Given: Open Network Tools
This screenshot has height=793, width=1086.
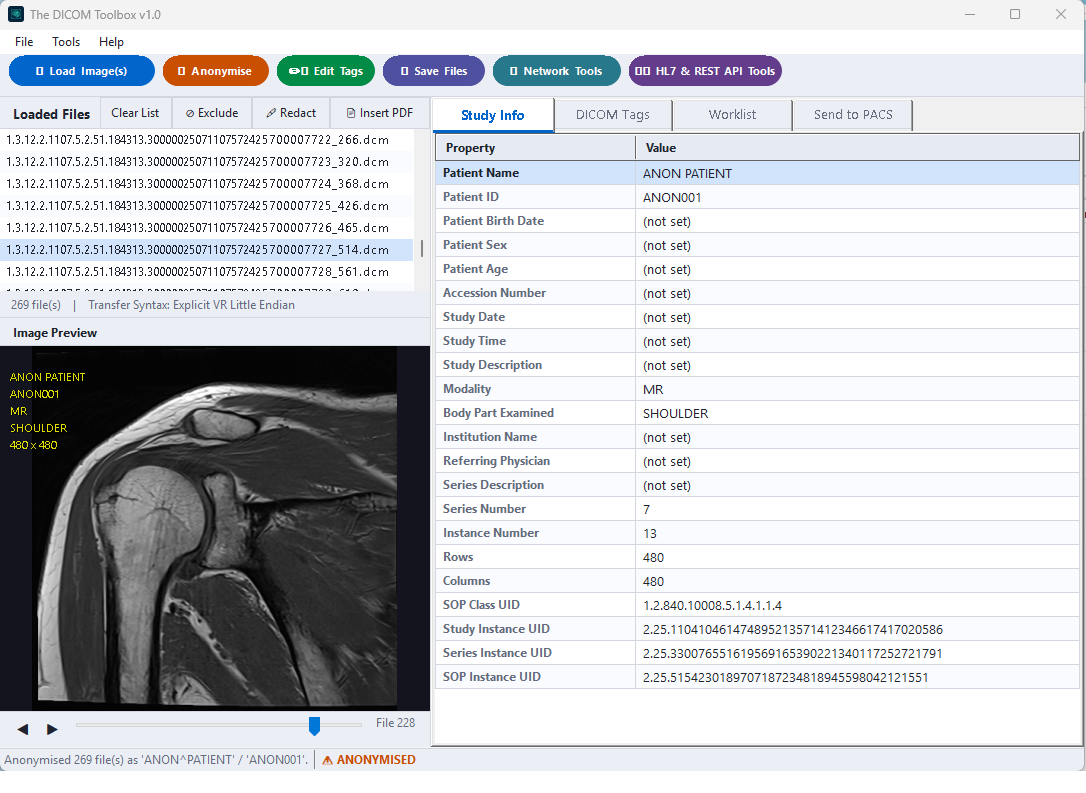Looking at the screenshot, I should (x=556, y=71).
